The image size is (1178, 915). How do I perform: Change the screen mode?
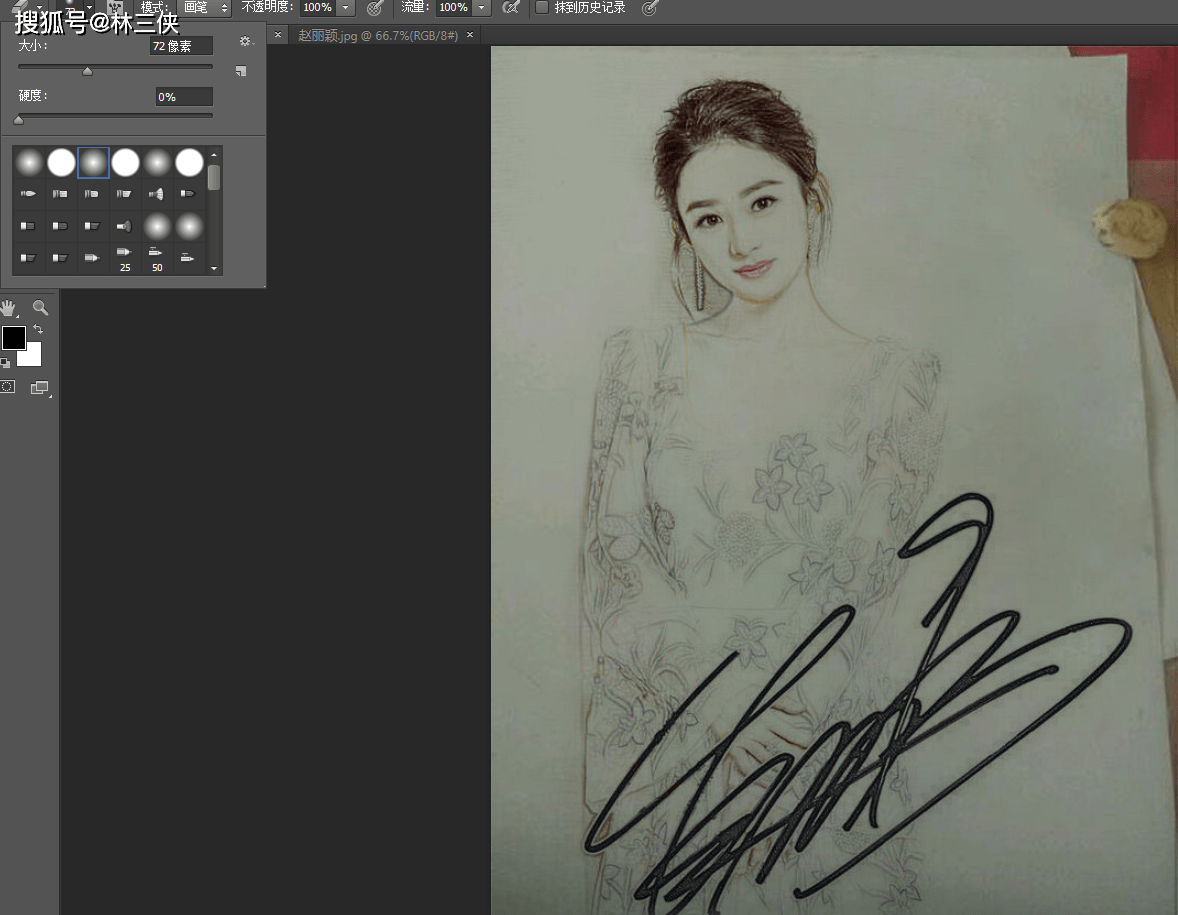tap(40, 388)
